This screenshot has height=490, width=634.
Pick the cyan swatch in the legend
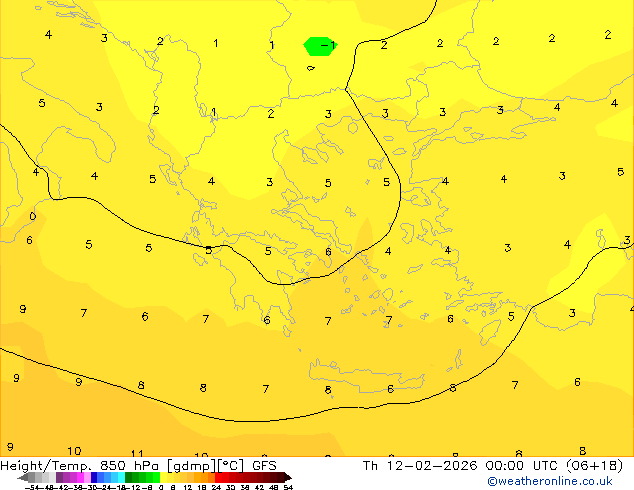click(121, 477)
